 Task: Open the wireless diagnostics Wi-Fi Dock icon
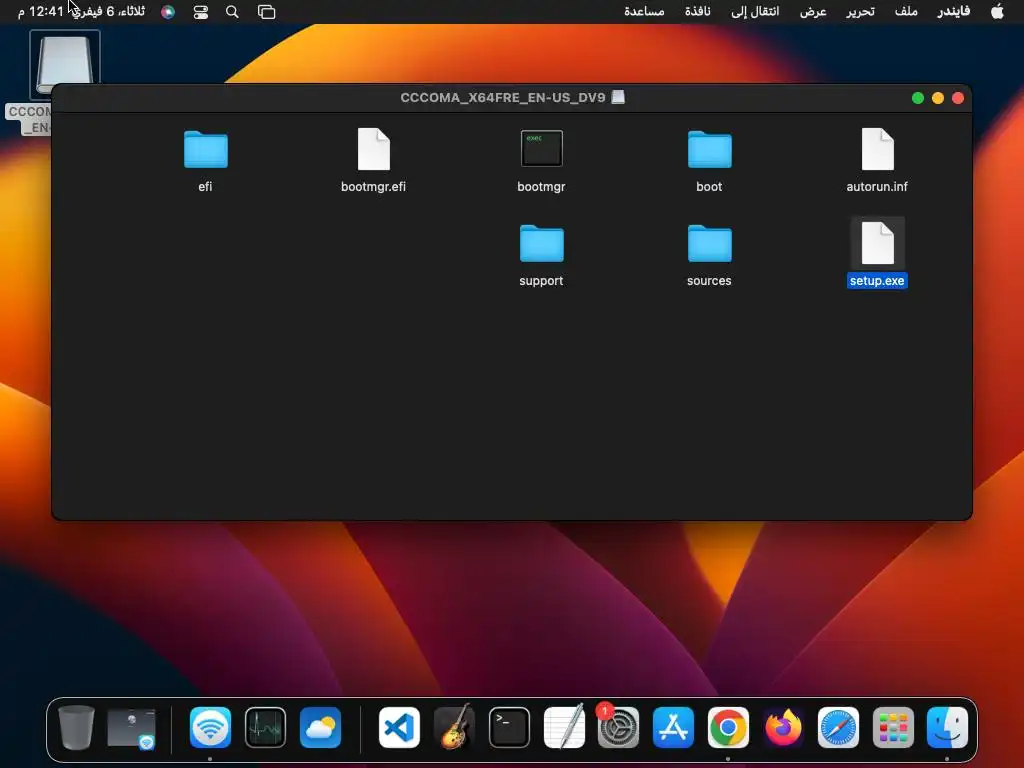pos(210,727)
